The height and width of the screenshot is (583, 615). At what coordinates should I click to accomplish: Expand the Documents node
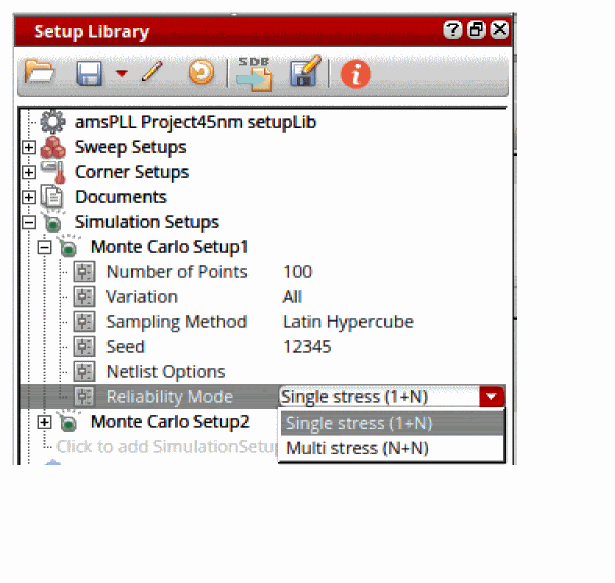tap(29, 197)
